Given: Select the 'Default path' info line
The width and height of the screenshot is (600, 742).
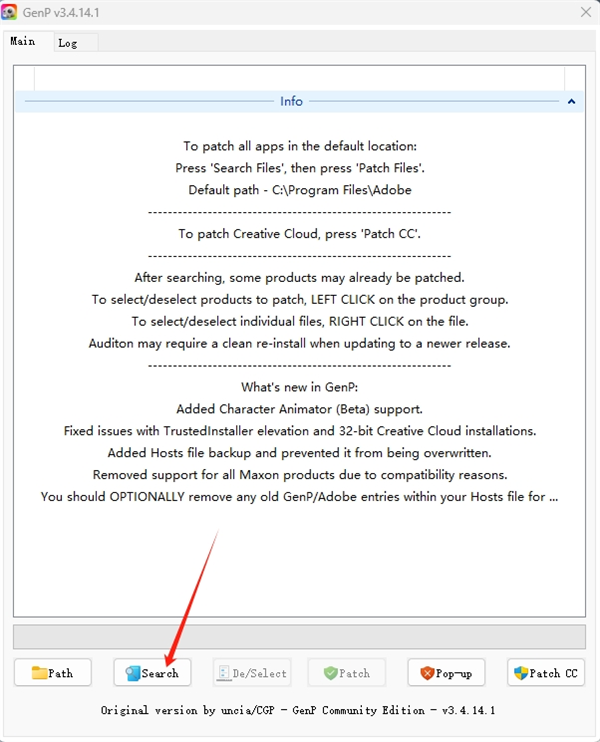Looking at the screenshot, I should pos(300,190).
